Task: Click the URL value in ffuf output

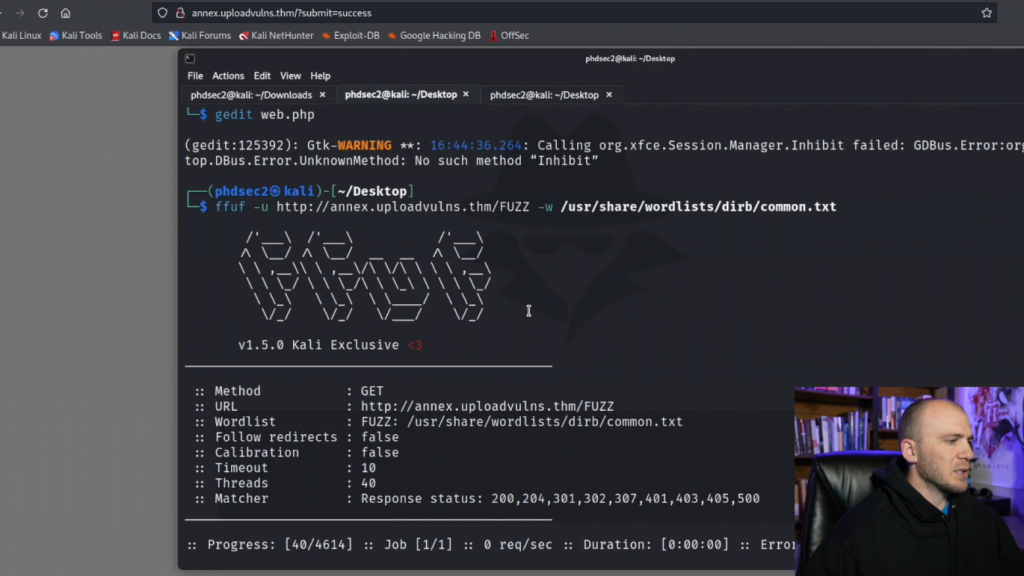Action: pos(487,406)
